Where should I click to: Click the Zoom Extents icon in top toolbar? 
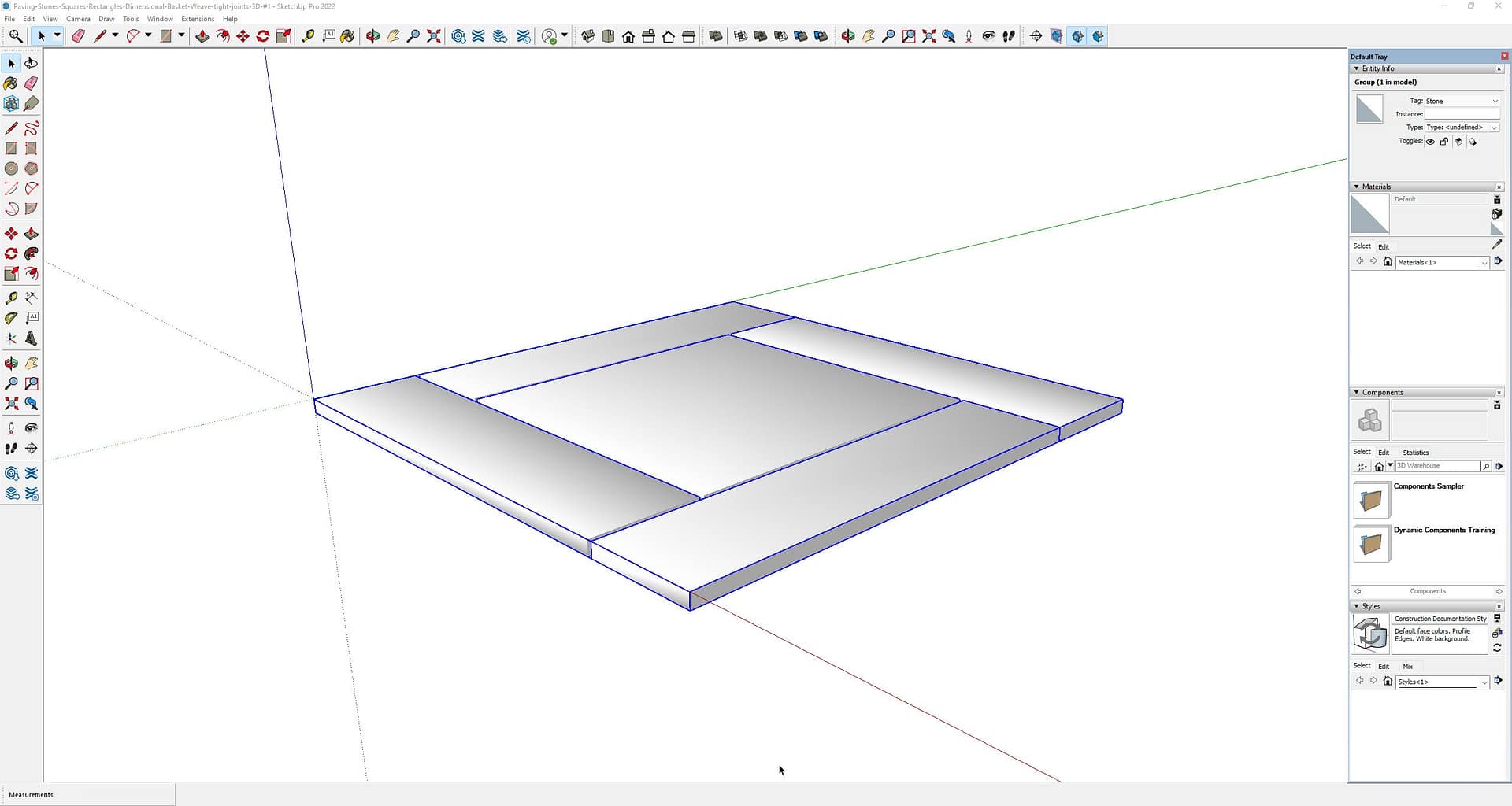tap(433, 36)
